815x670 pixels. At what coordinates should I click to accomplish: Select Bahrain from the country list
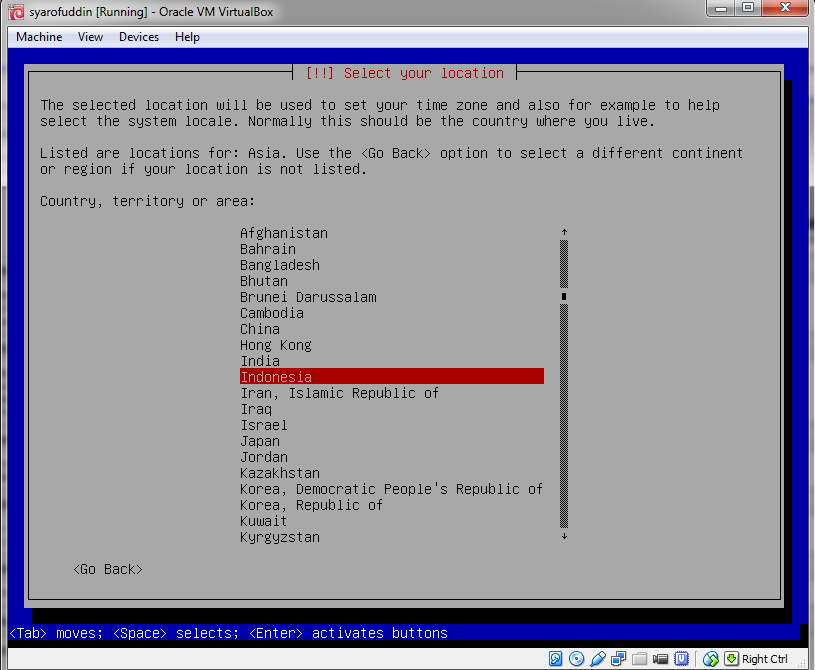268,249
